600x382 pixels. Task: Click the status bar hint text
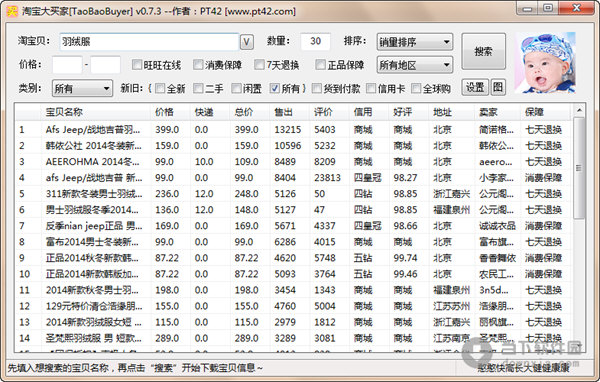coord(135,368)
